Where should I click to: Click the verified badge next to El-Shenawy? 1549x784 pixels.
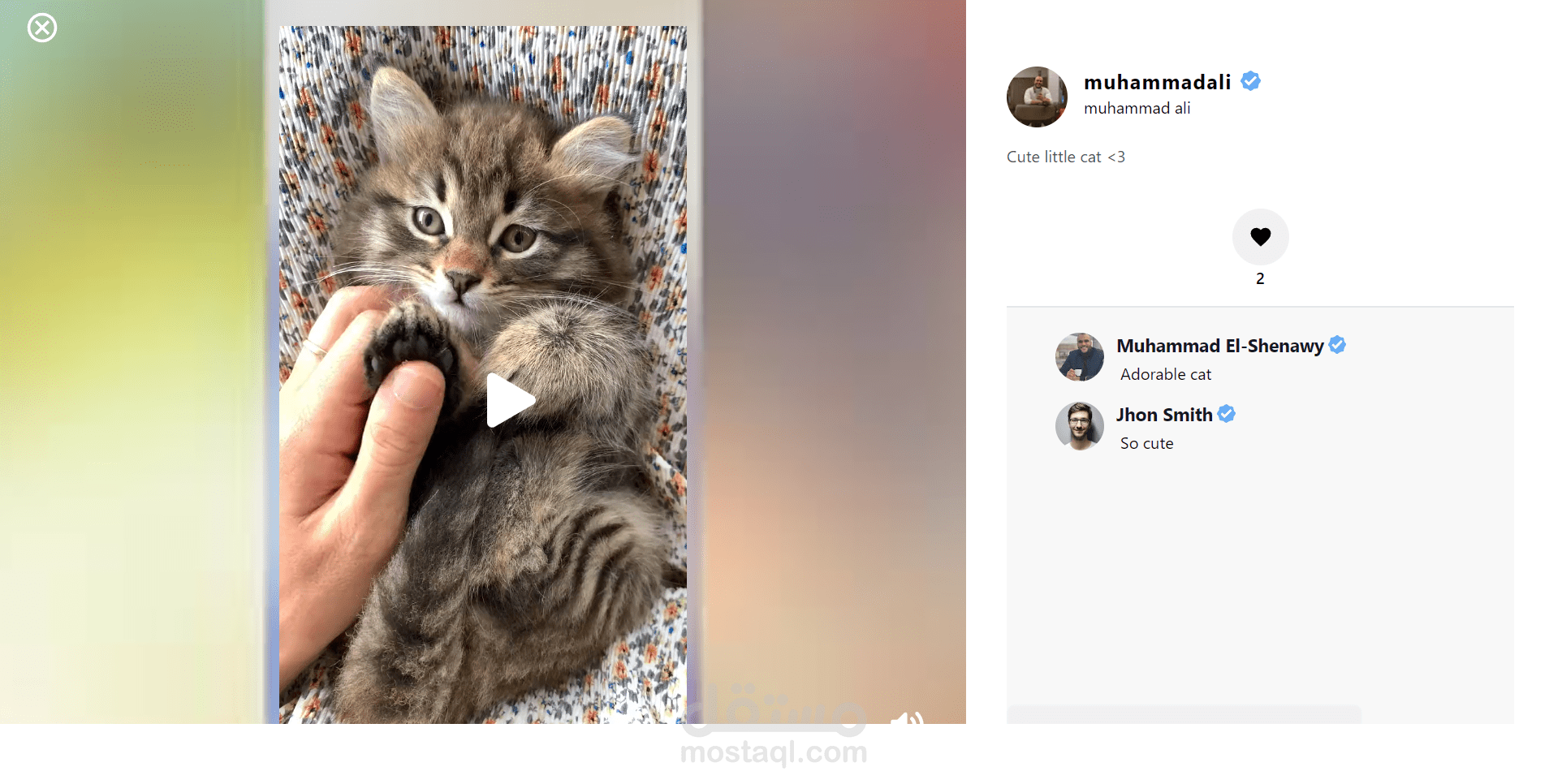click(x=1337, y=345)
